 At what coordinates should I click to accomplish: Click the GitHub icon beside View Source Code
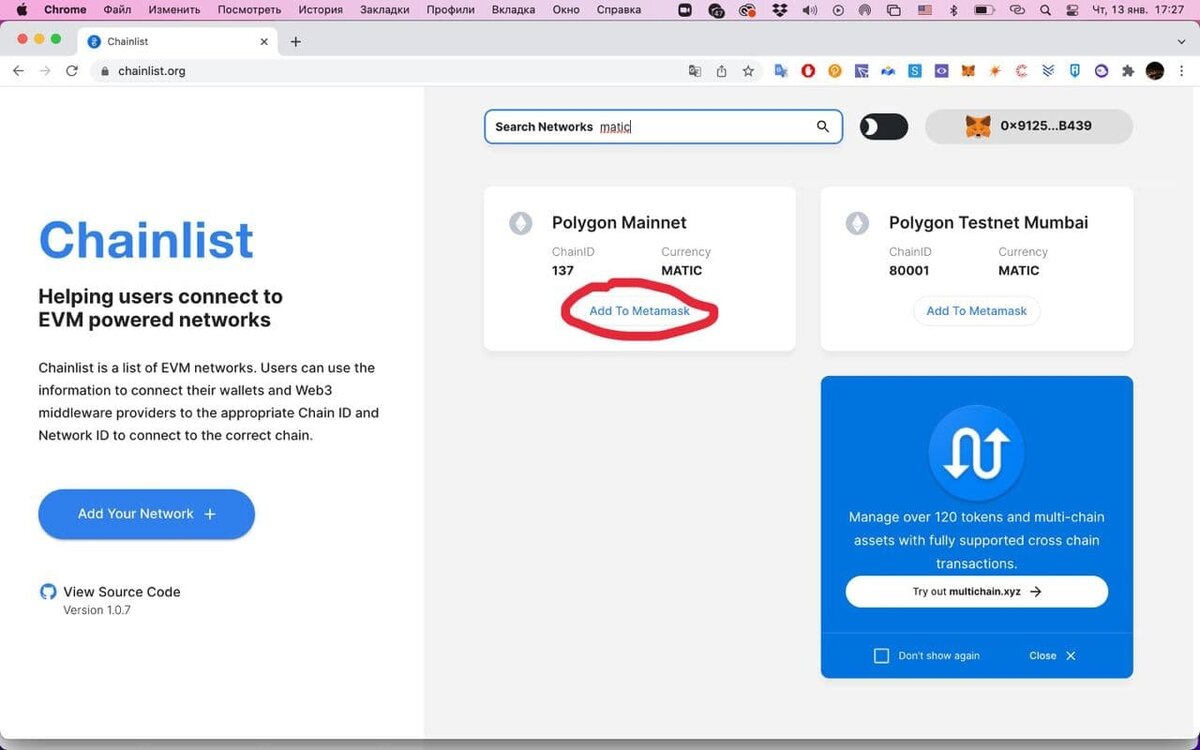pyautogui.click(x=48, y=592)
